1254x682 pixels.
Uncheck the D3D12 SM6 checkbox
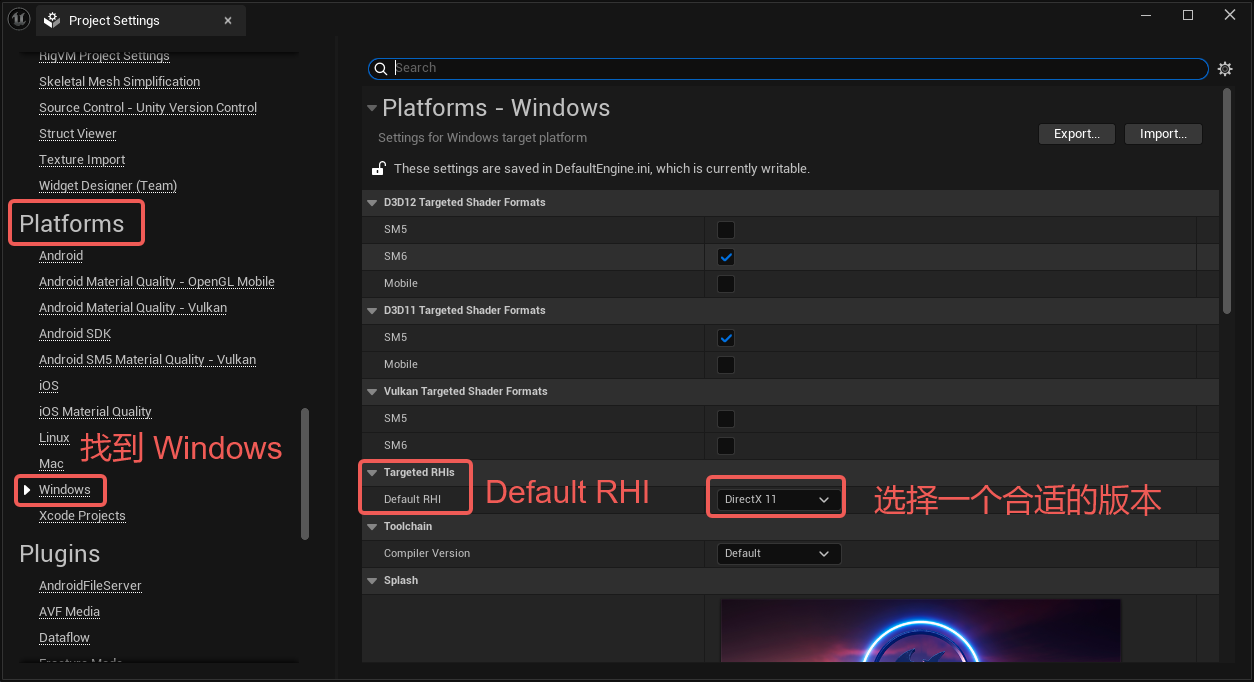pos(726,256)
